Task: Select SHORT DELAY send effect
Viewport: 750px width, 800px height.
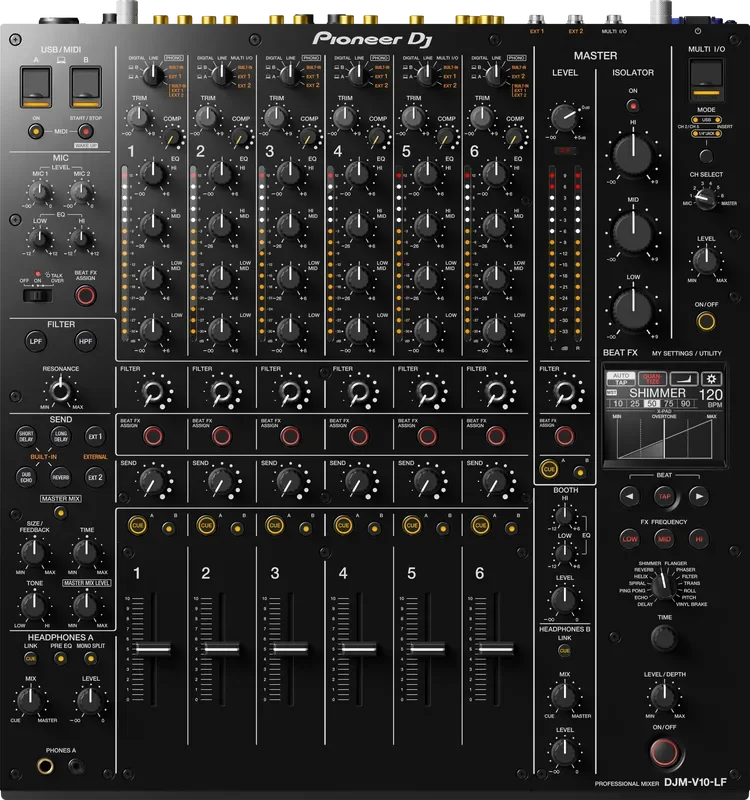Action: 26,436
